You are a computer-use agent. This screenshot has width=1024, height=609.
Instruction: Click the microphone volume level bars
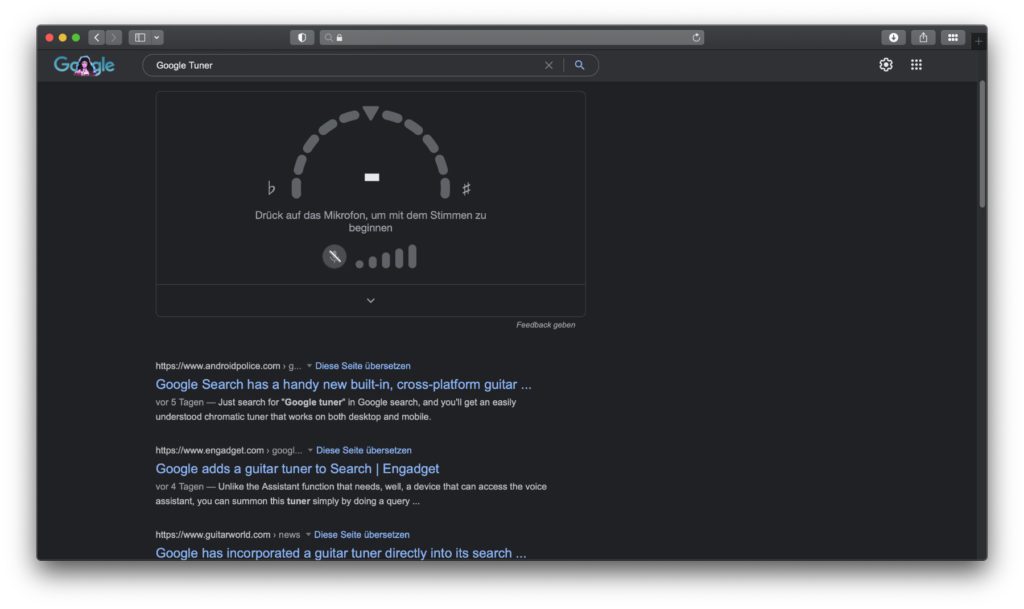pos(386,257)
